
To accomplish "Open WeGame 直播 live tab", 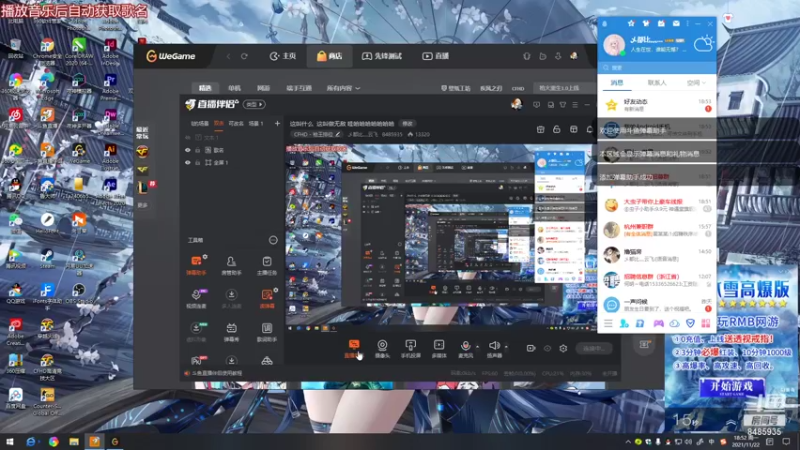I will (435, 56).
